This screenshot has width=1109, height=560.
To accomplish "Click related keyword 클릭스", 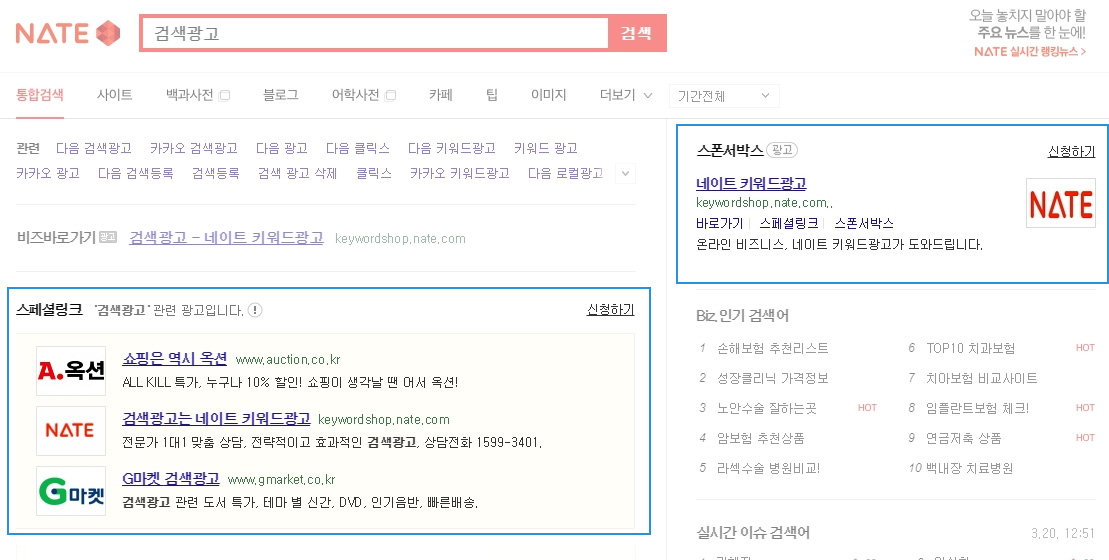I will 374,173.
